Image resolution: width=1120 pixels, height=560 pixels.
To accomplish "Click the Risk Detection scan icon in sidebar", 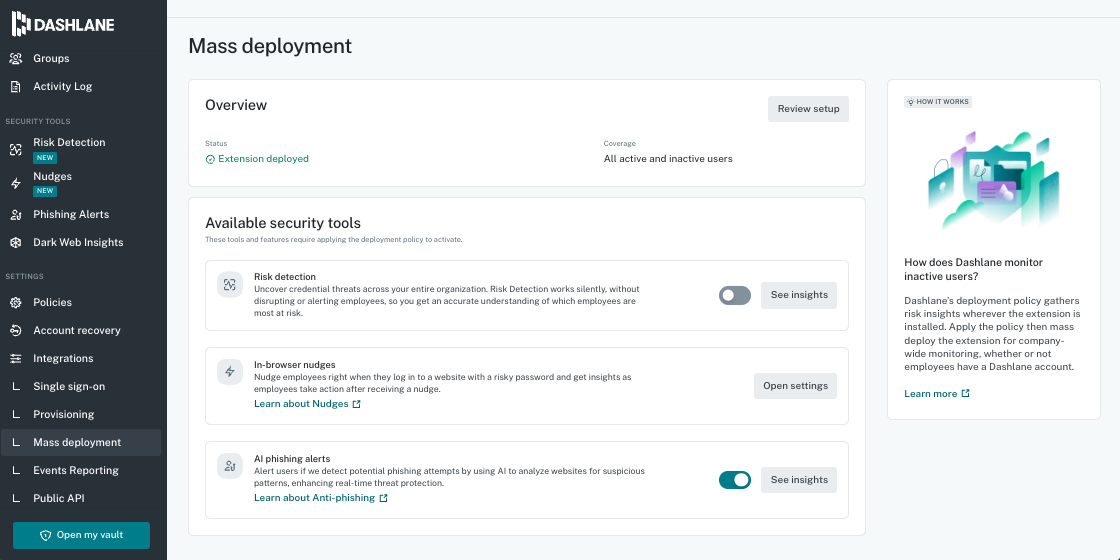I will pyautogui.click(x=16, y=149).
